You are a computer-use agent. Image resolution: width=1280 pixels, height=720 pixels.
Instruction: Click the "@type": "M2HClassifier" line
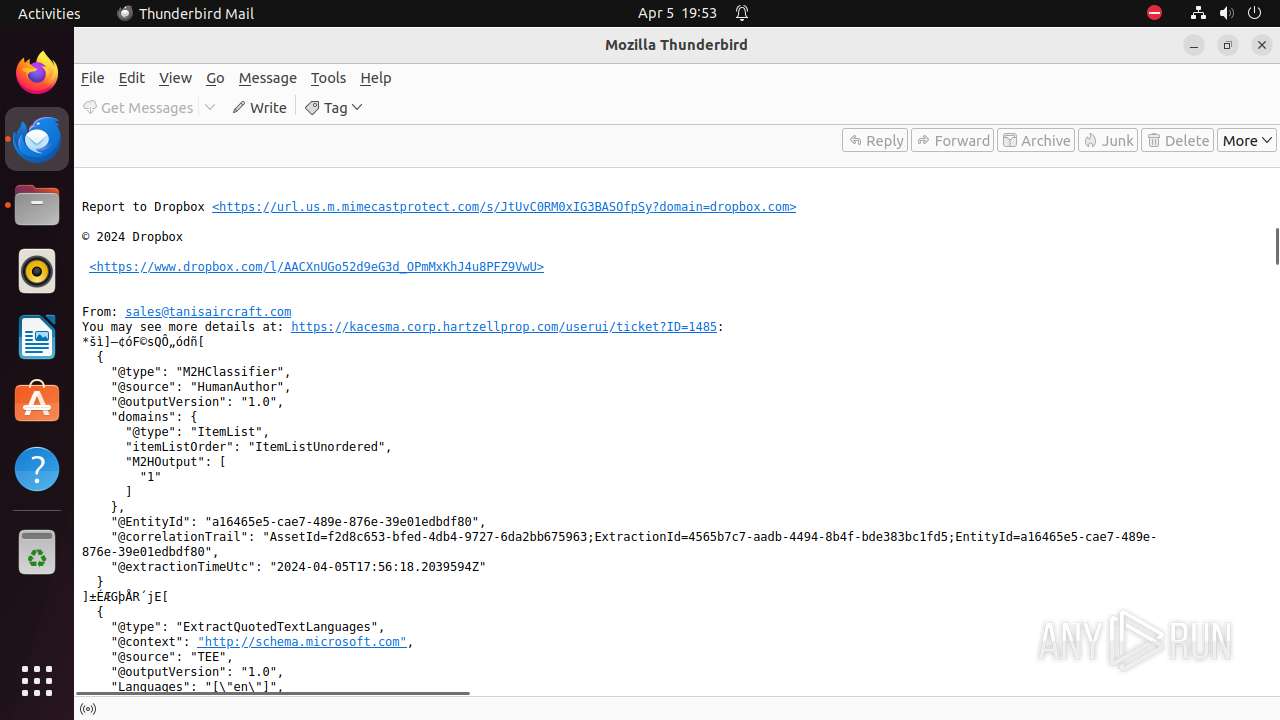201,372
